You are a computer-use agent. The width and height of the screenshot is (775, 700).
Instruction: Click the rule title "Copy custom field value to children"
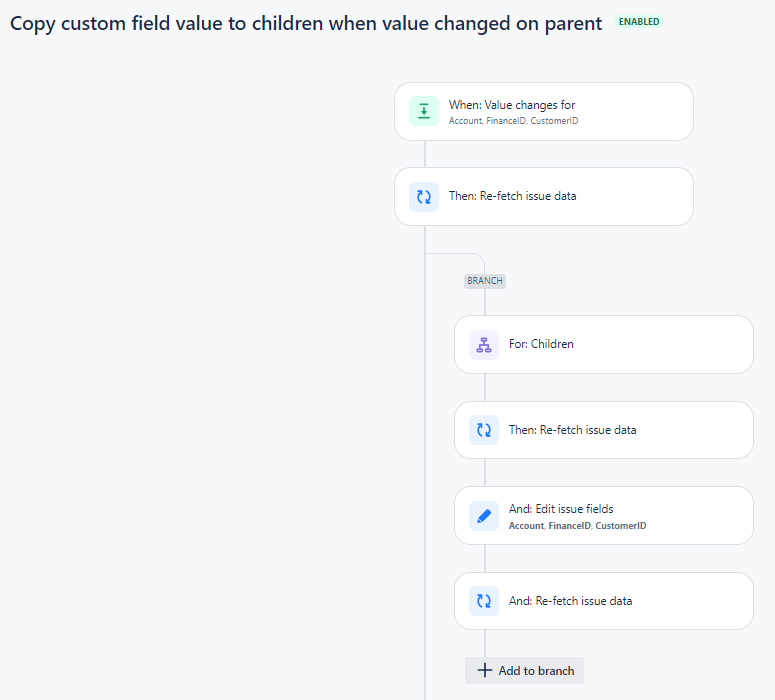pos(306,23)
